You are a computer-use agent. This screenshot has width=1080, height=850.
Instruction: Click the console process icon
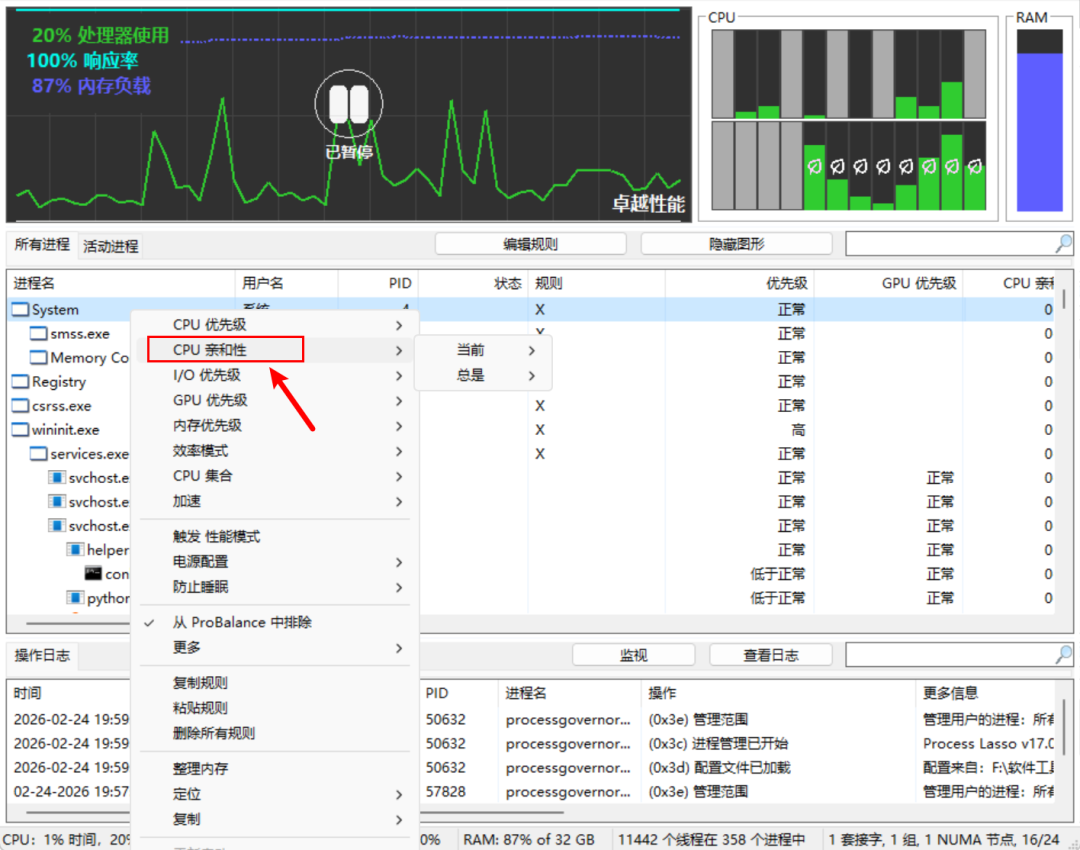(93, 573)
